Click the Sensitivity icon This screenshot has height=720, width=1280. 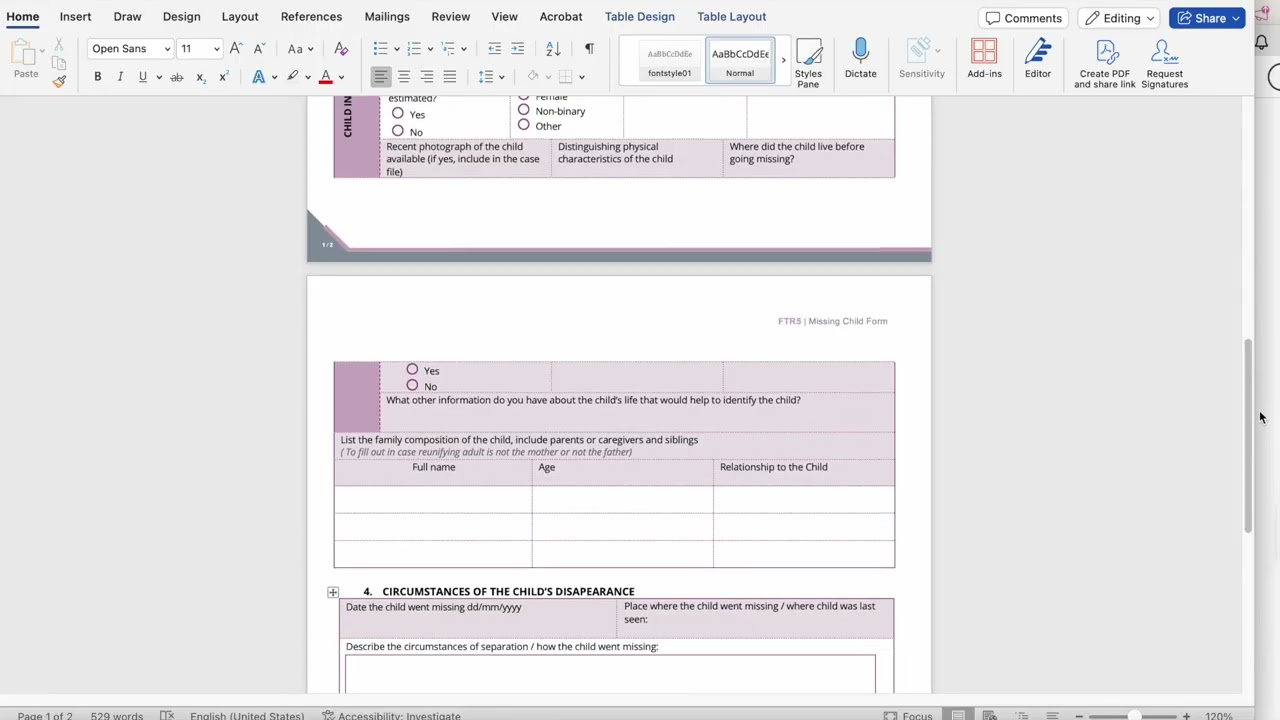pos(921,60)
